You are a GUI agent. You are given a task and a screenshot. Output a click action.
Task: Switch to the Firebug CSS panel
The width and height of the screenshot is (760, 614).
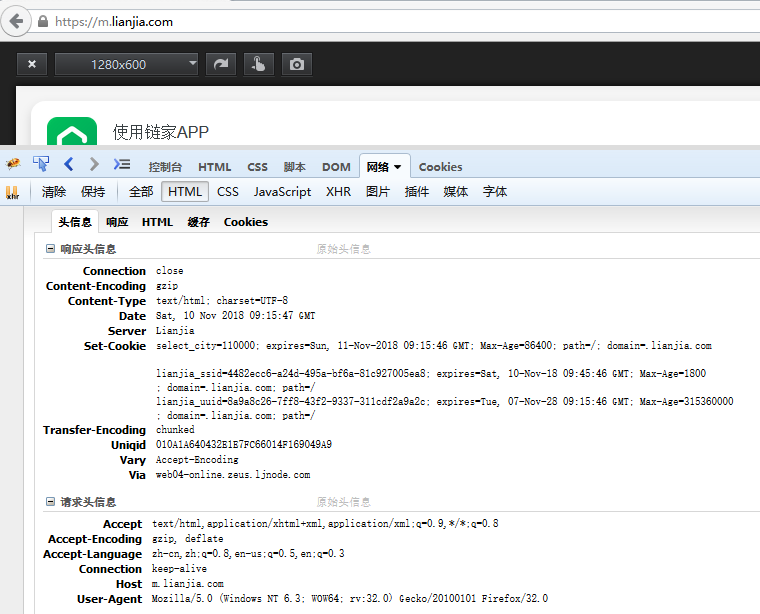pyautogui.click(x=257, y=167)
